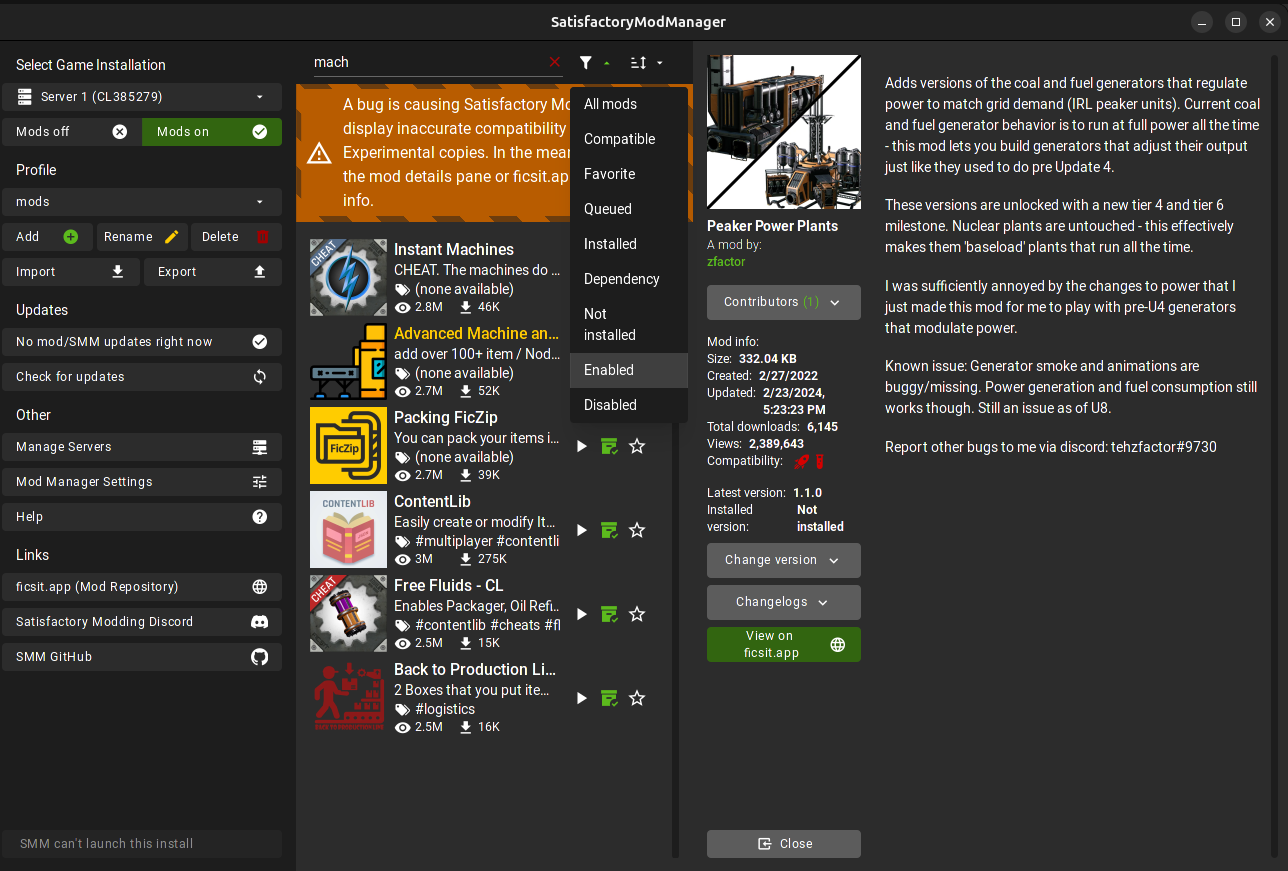Open the Free Fluids - CL mod thumbnail
Viewport: 1288px width, 871px height.
348,614
